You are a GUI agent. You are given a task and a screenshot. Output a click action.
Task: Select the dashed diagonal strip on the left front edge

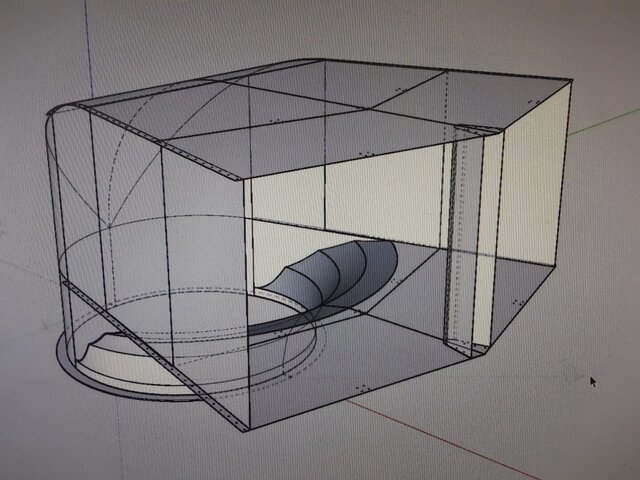point(155,355)
